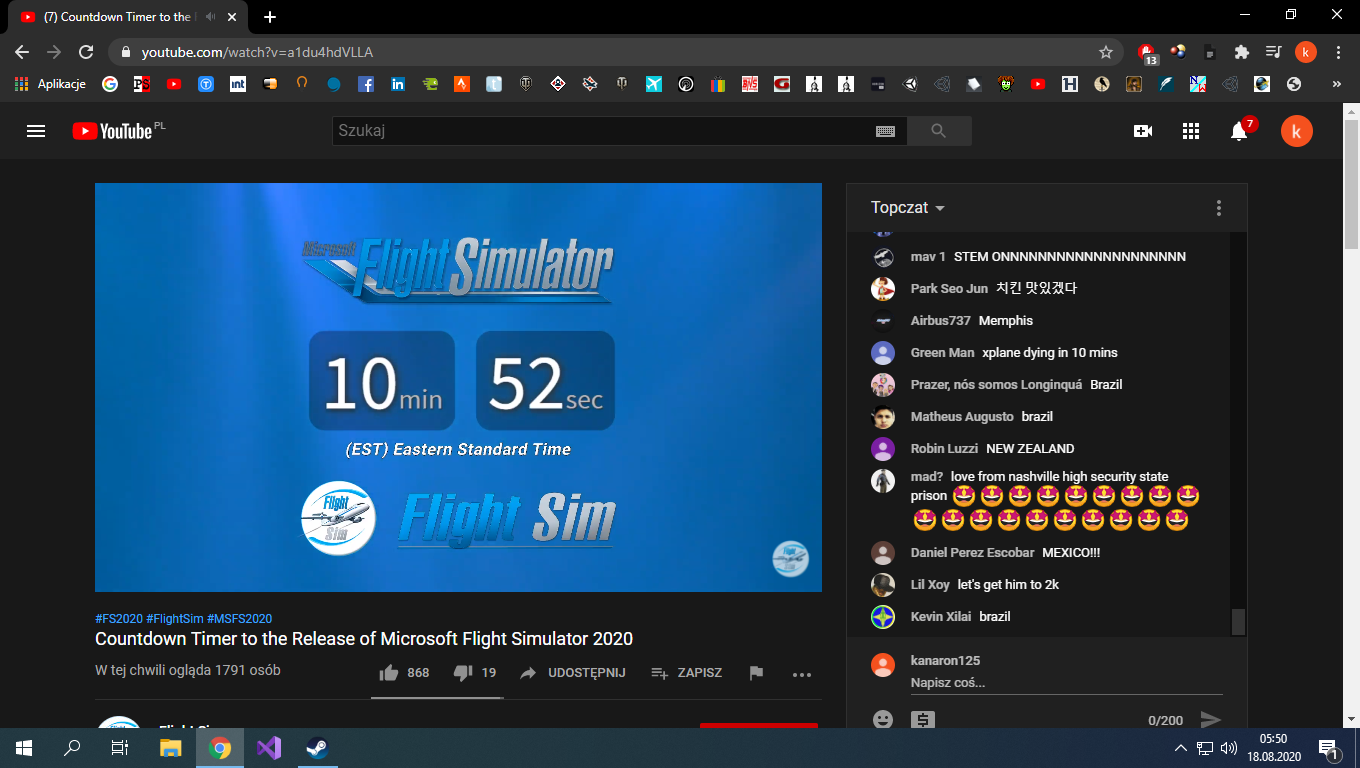
Task: Click the UDOSTĘPNIJ share button
Action: tap(573, 673)
